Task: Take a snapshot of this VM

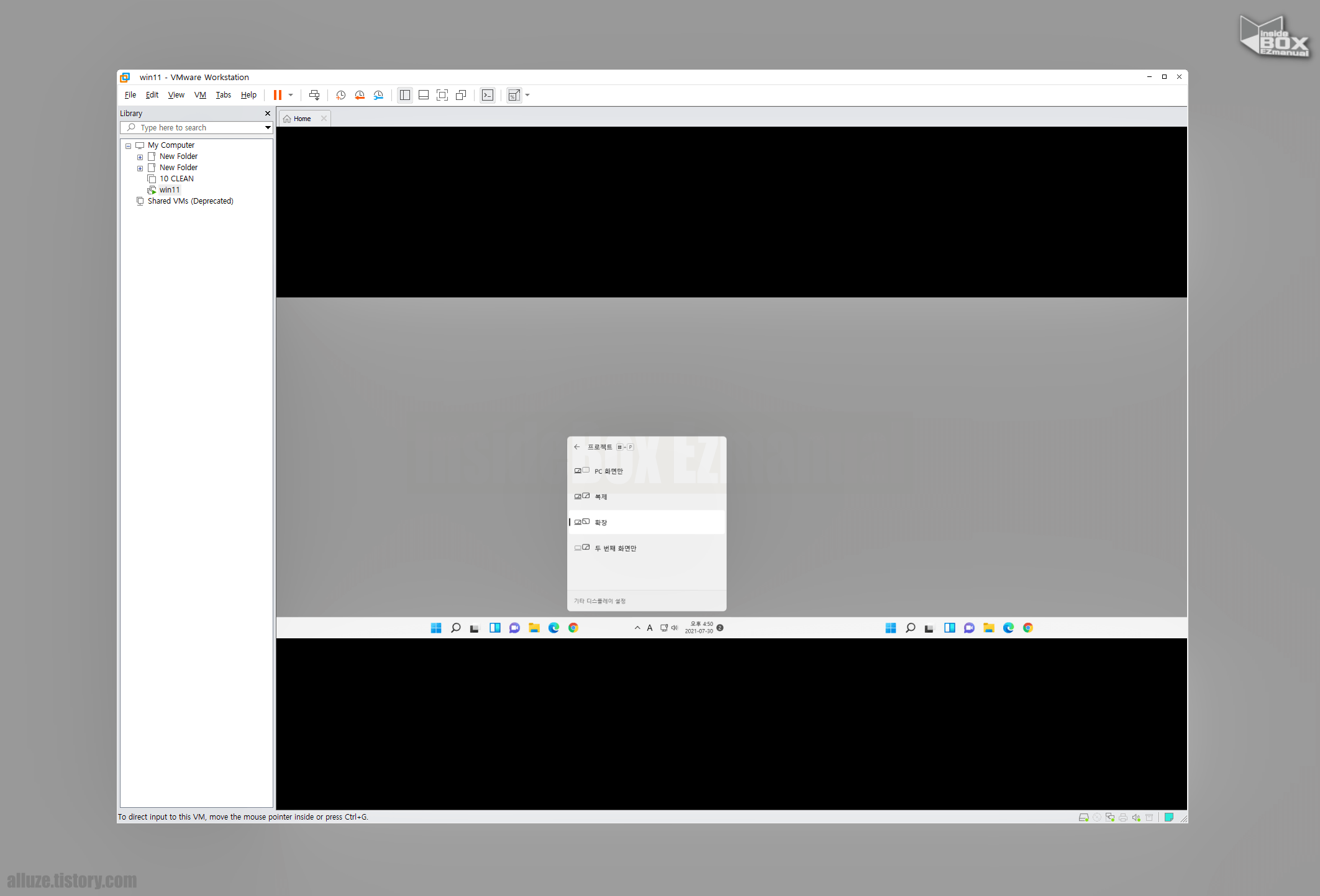Action: click(x=340, y=95)
